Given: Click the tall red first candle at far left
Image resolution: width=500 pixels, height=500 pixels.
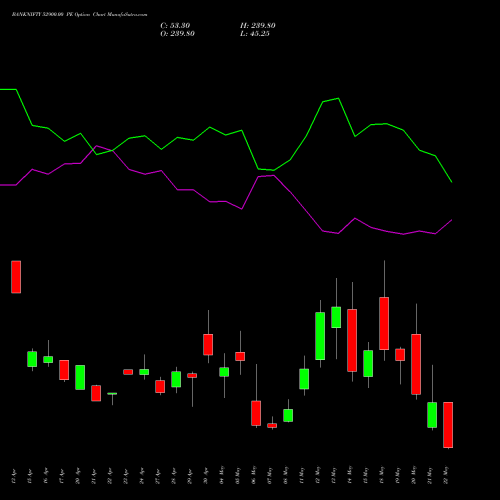Looking at the screenshot, I should [16, 277].
